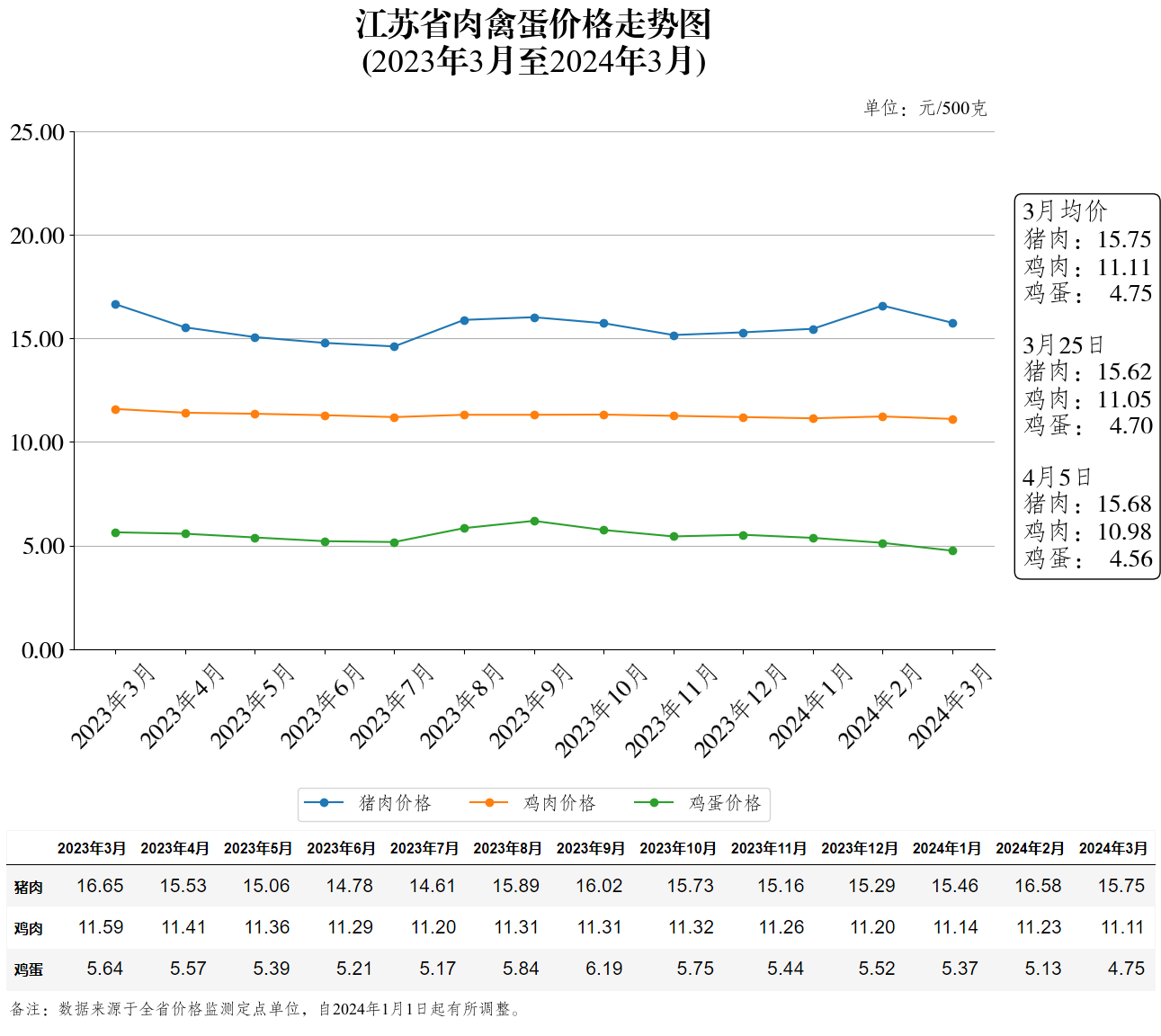Select the 2024年1月 table column header
Screen dimensions: 1161x1036
(x=946, y=848)
